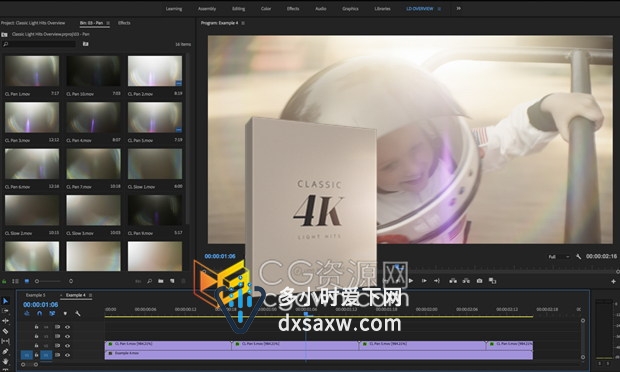Select the Example 4.mov clip in timeline
This screenshot has height=372, width=620.
click(319, 355)
